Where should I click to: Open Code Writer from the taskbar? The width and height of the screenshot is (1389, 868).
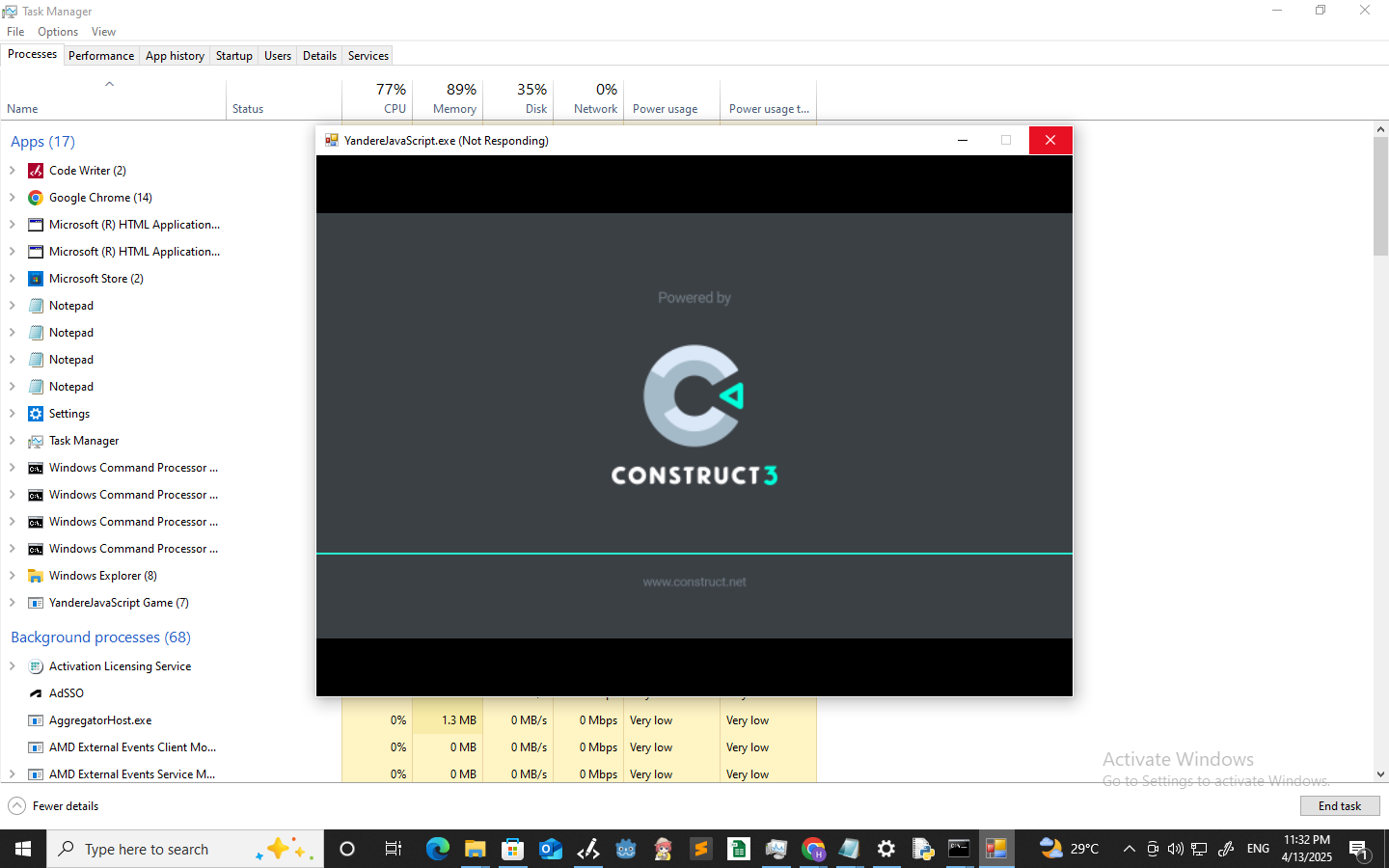588,849
